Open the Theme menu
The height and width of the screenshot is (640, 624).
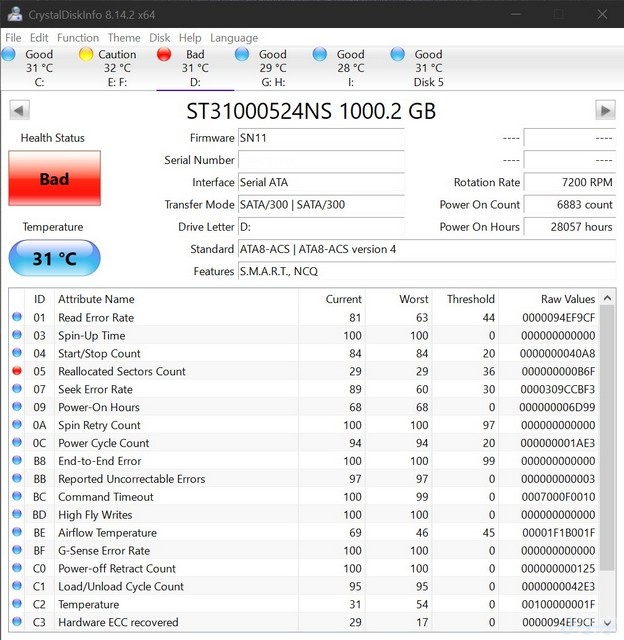pos(124,37)
